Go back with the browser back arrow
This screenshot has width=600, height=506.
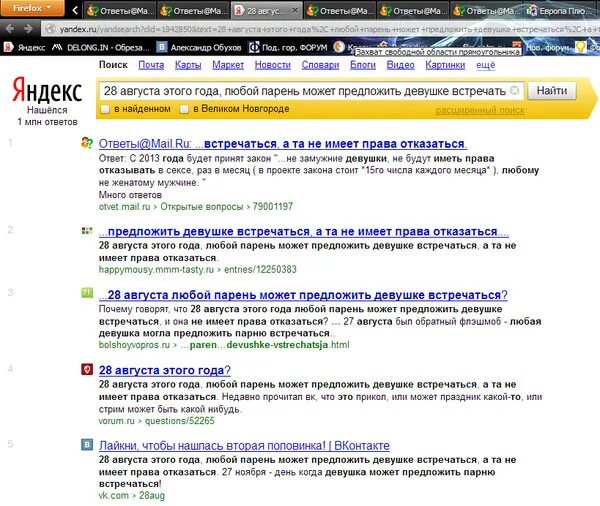[10, 29]
